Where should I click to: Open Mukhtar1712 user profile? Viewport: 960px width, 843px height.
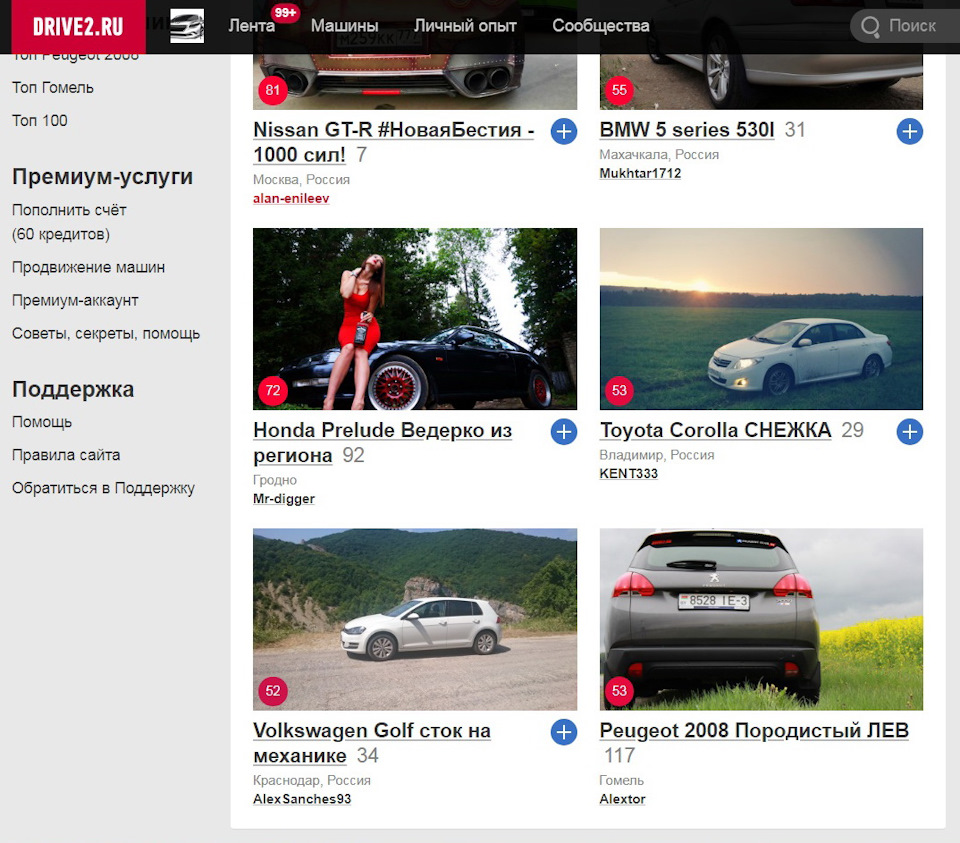(640, 173)
